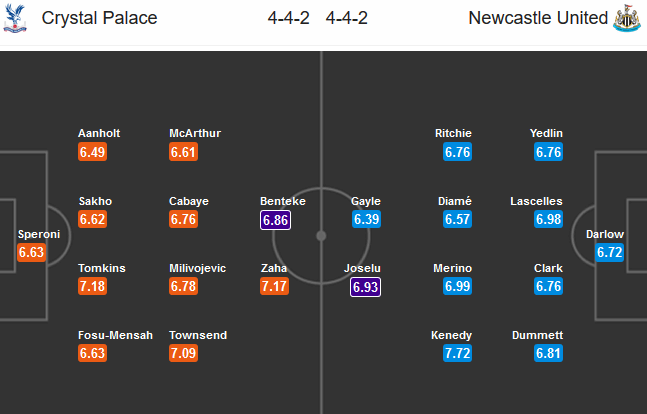Click Gayle's 6.39 rating badge
Image resolution: width=647 pixels, height=414 pixels.
click(366, 220)
